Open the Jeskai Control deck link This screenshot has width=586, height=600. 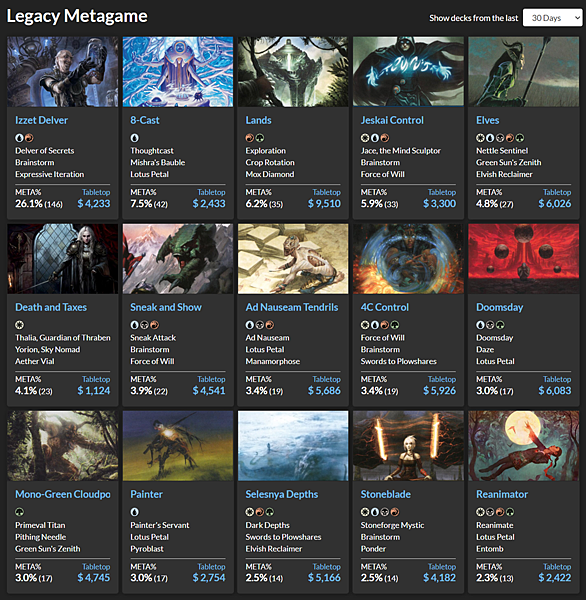pos(392,120)
